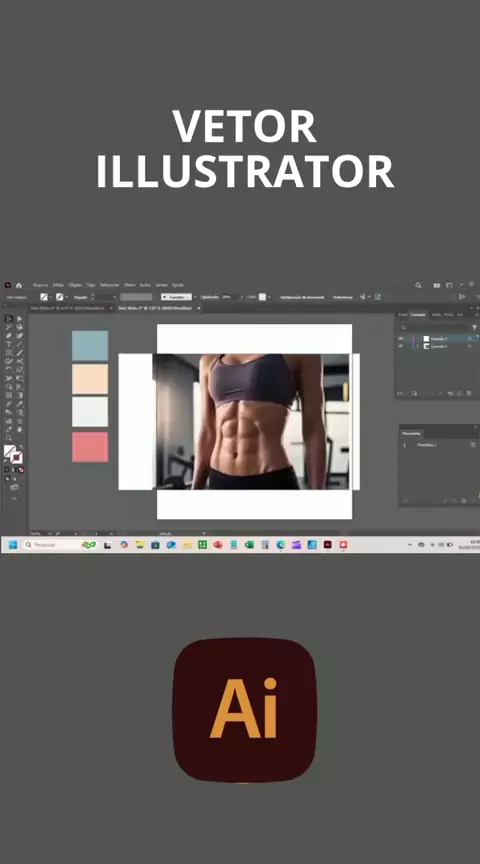Open the Arquivo menu

pyautogui.click(x=40, y=285)
